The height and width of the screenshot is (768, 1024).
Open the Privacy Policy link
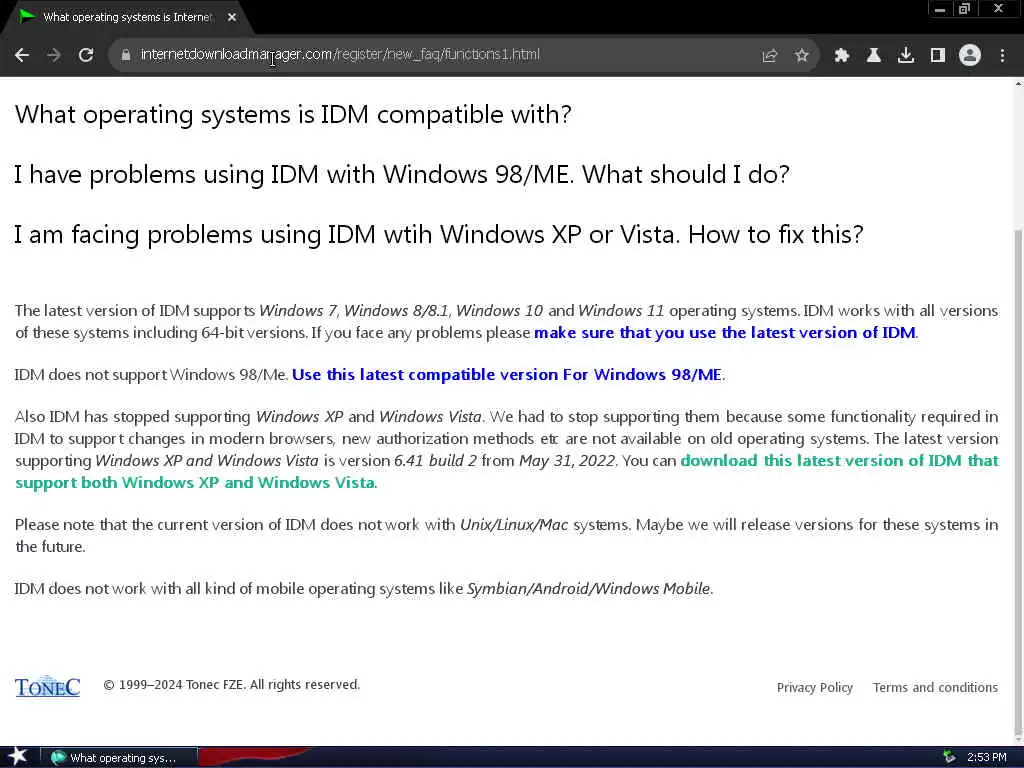(814, 688)
